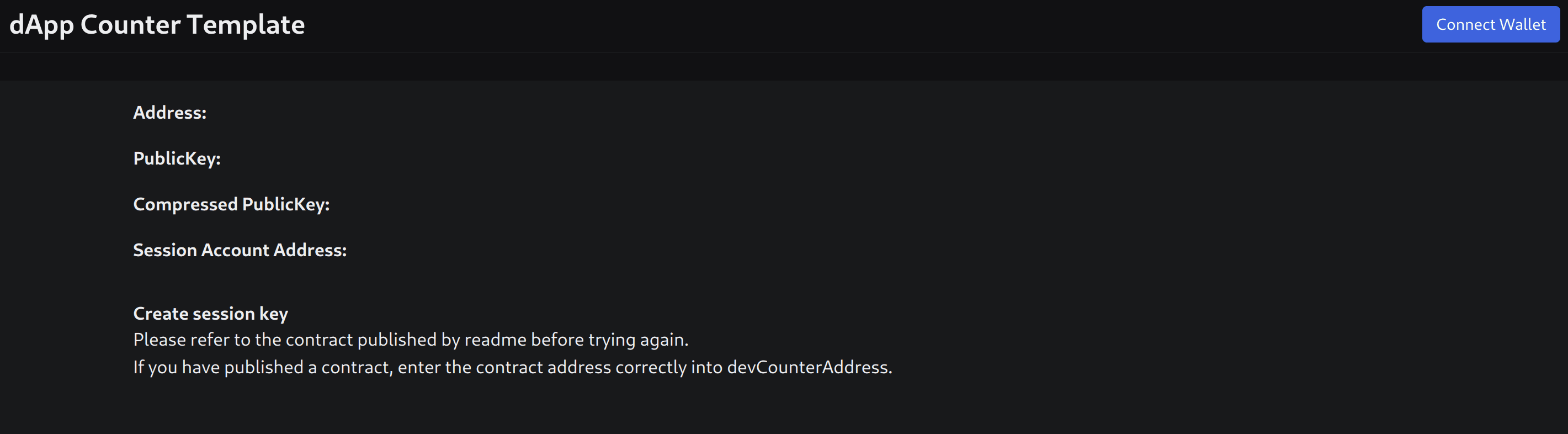Click the Connect Wallet button

click(x=1490, y=24)
